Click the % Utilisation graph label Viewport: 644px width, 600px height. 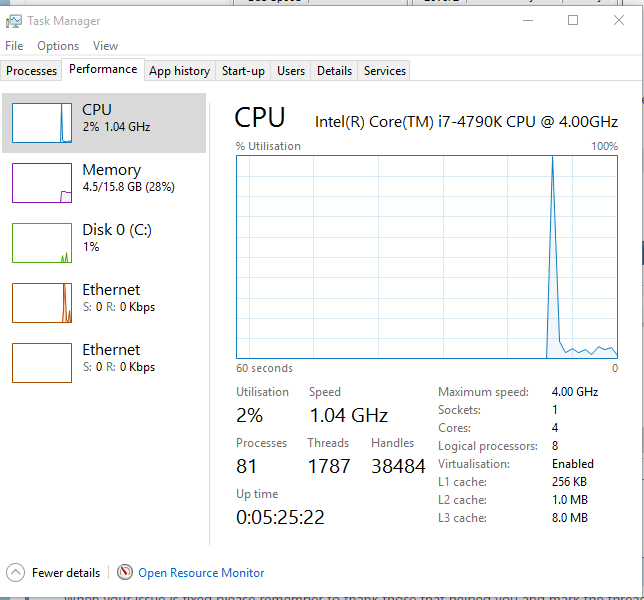point(268,146)
